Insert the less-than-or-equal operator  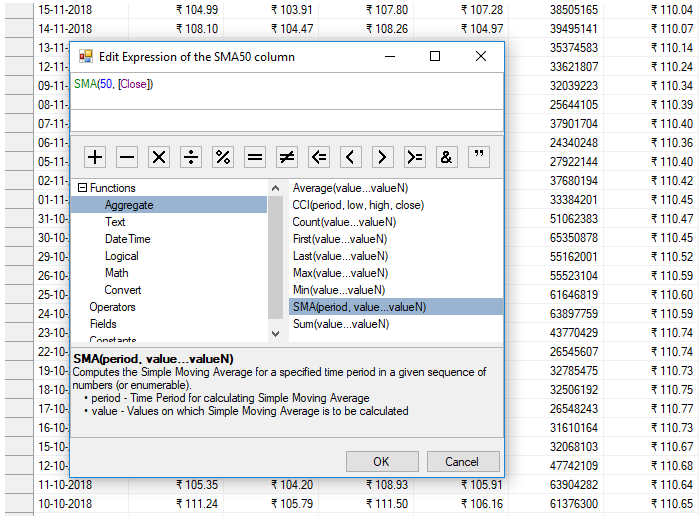coord(319,157)
